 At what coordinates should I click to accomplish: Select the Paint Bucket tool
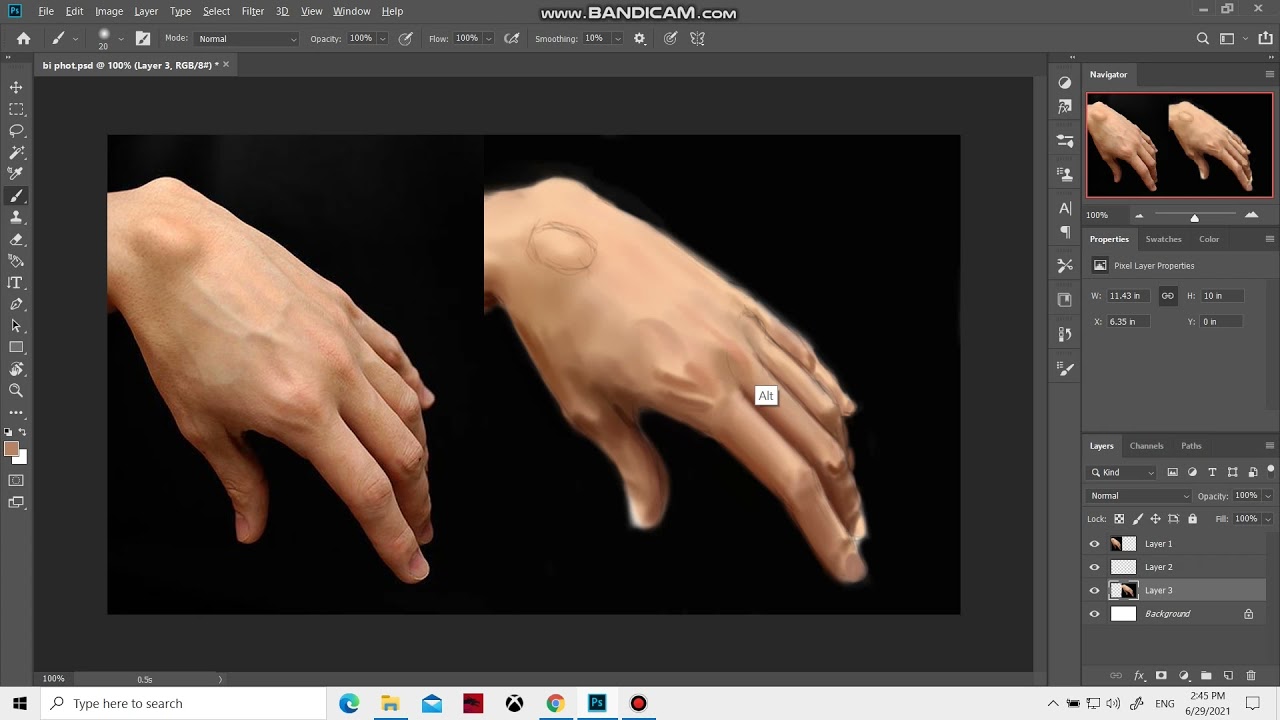[16, 261]
